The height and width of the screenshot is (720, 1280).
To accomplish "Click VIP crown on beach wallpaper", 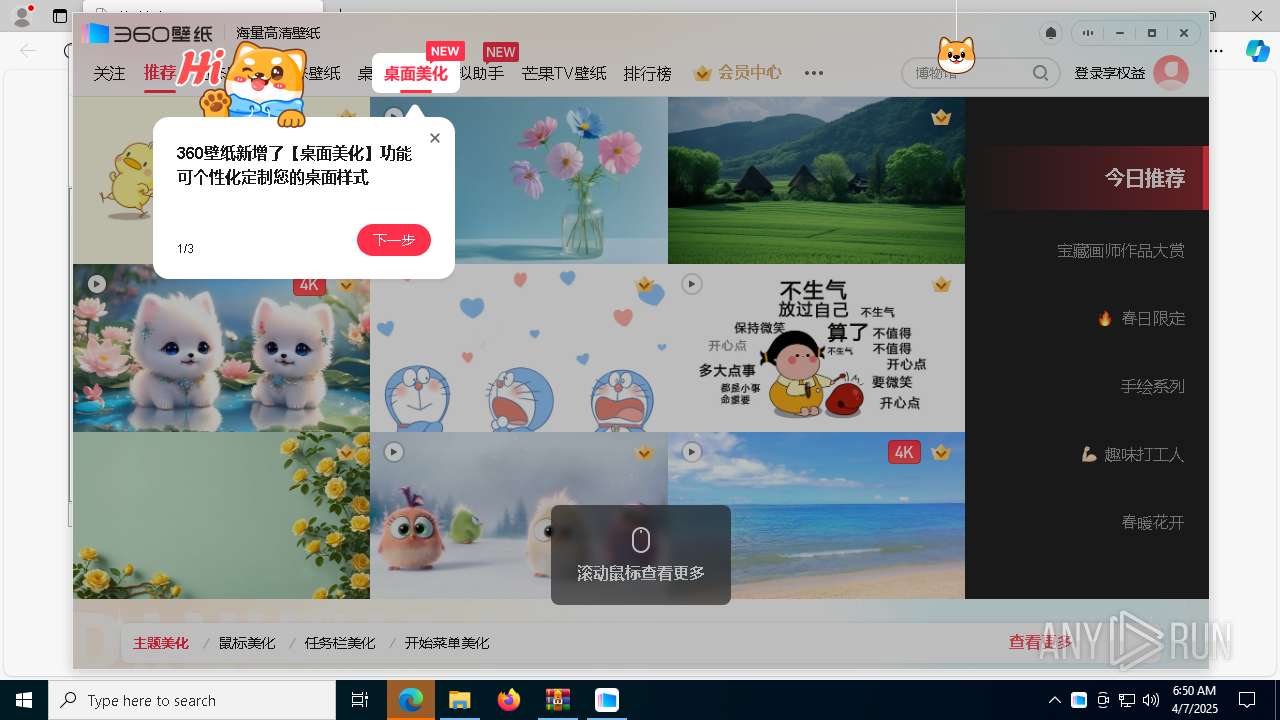I will pyautogui.click(x=941, y=453).
